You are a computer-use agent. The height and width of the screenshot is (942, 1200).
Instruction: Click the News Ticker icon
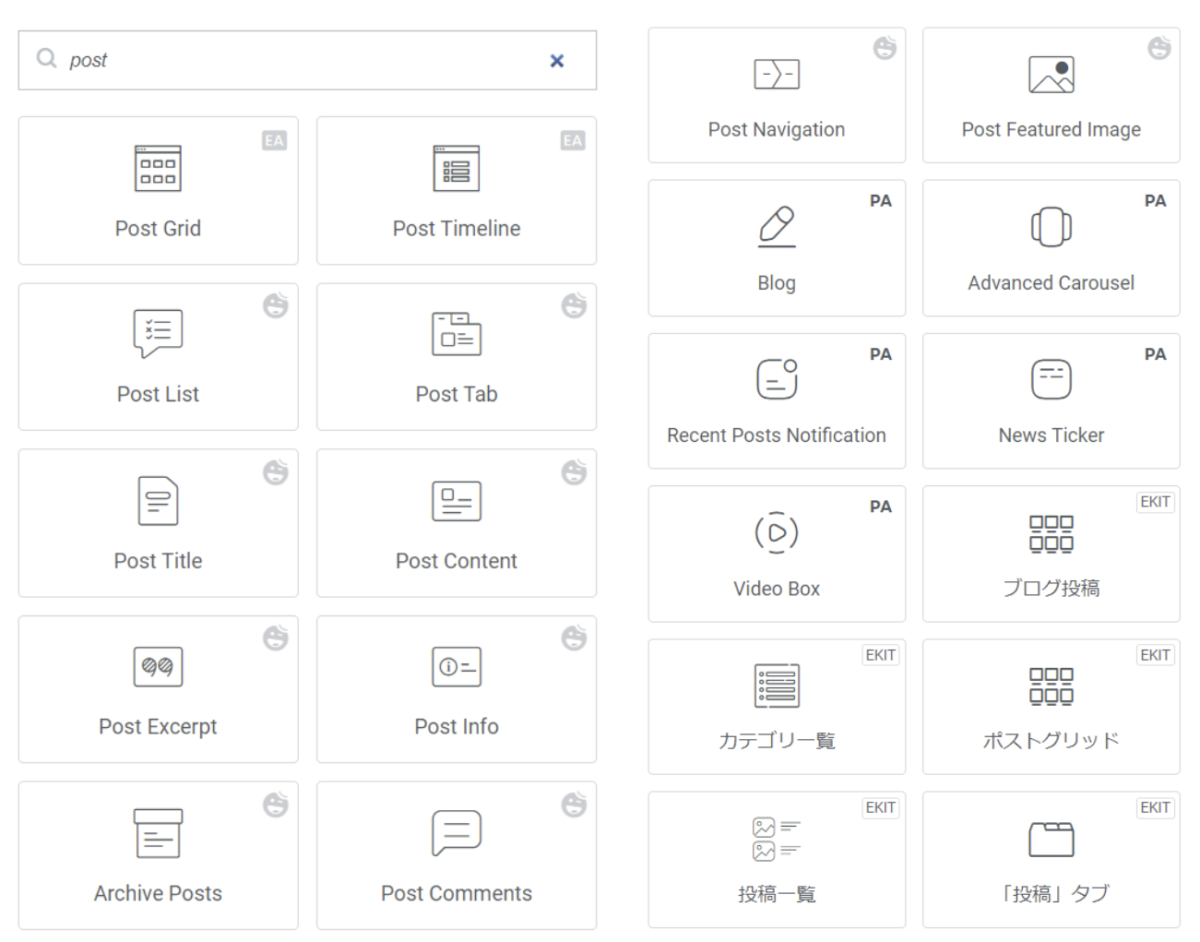[x=1051, y=380]
